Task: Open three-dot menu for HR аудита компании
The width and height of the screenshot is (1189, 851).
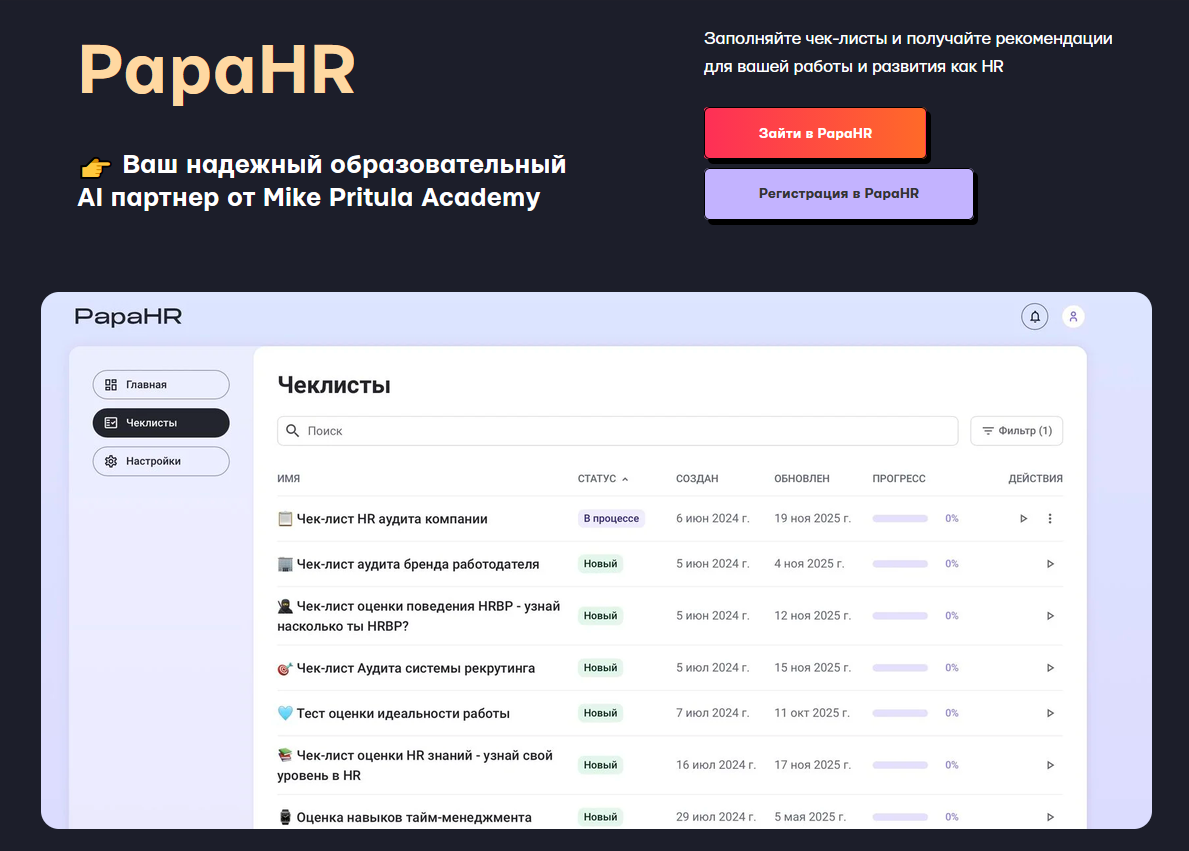Action: pyautogui.click(x=1049, y=519)
